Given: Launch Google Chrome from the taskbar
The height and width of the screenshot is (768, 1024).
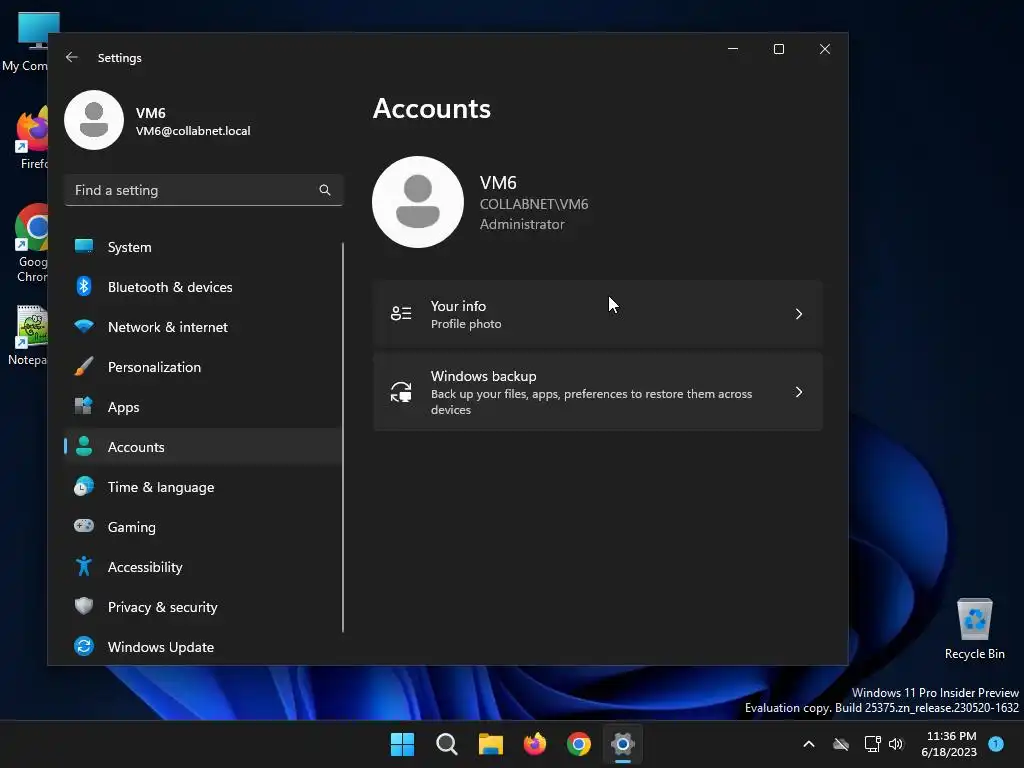Looking at the screenshot, I should click(x=579, y=744).
